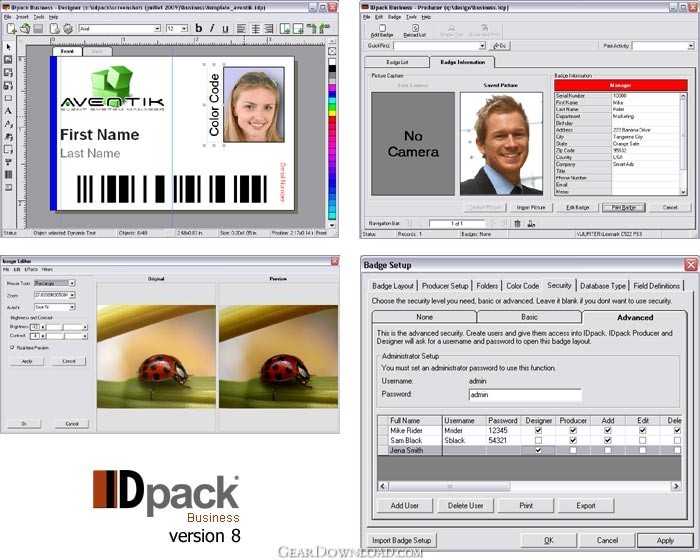Select the arrow pointer tool in Designer

click(x=8, y=47)
